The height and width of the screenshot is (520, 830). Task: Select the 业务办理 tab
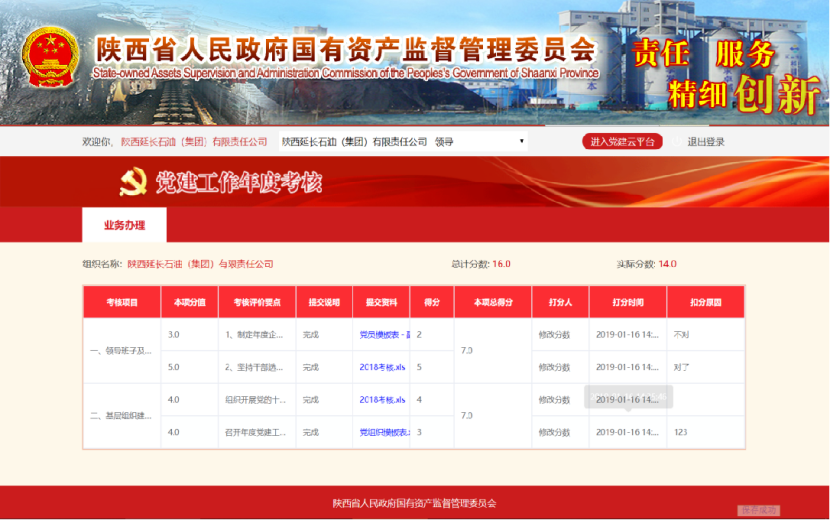pos(124,225)
